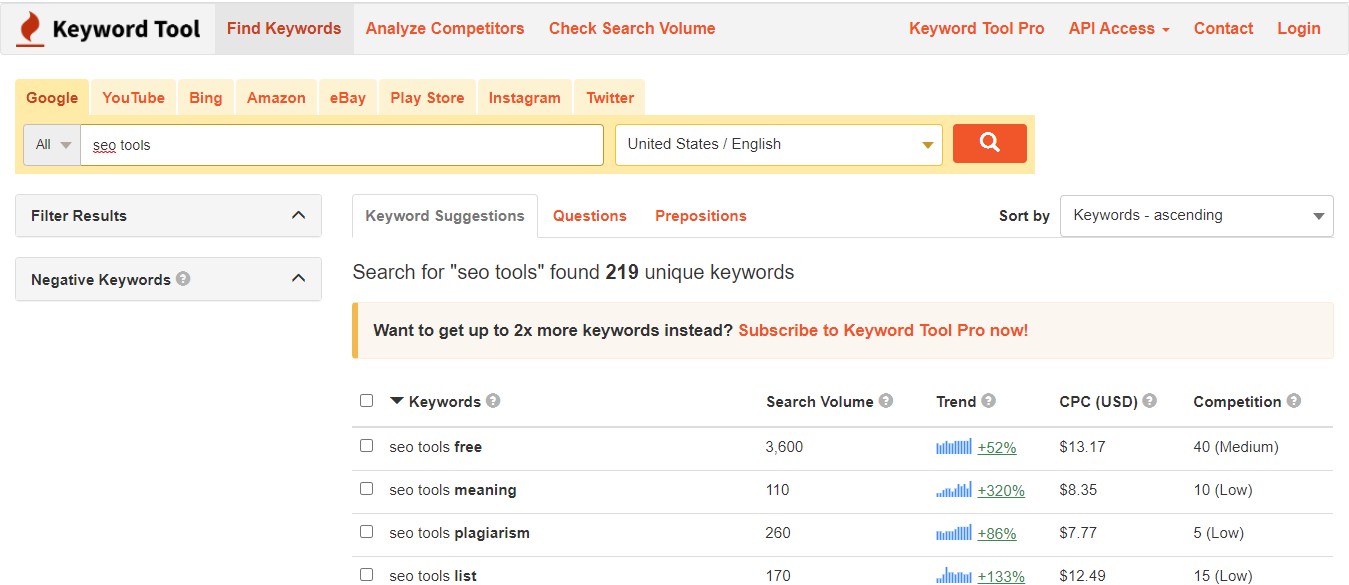
Task: Click the Competition column help icon
Action: [x=1293, y=401]
